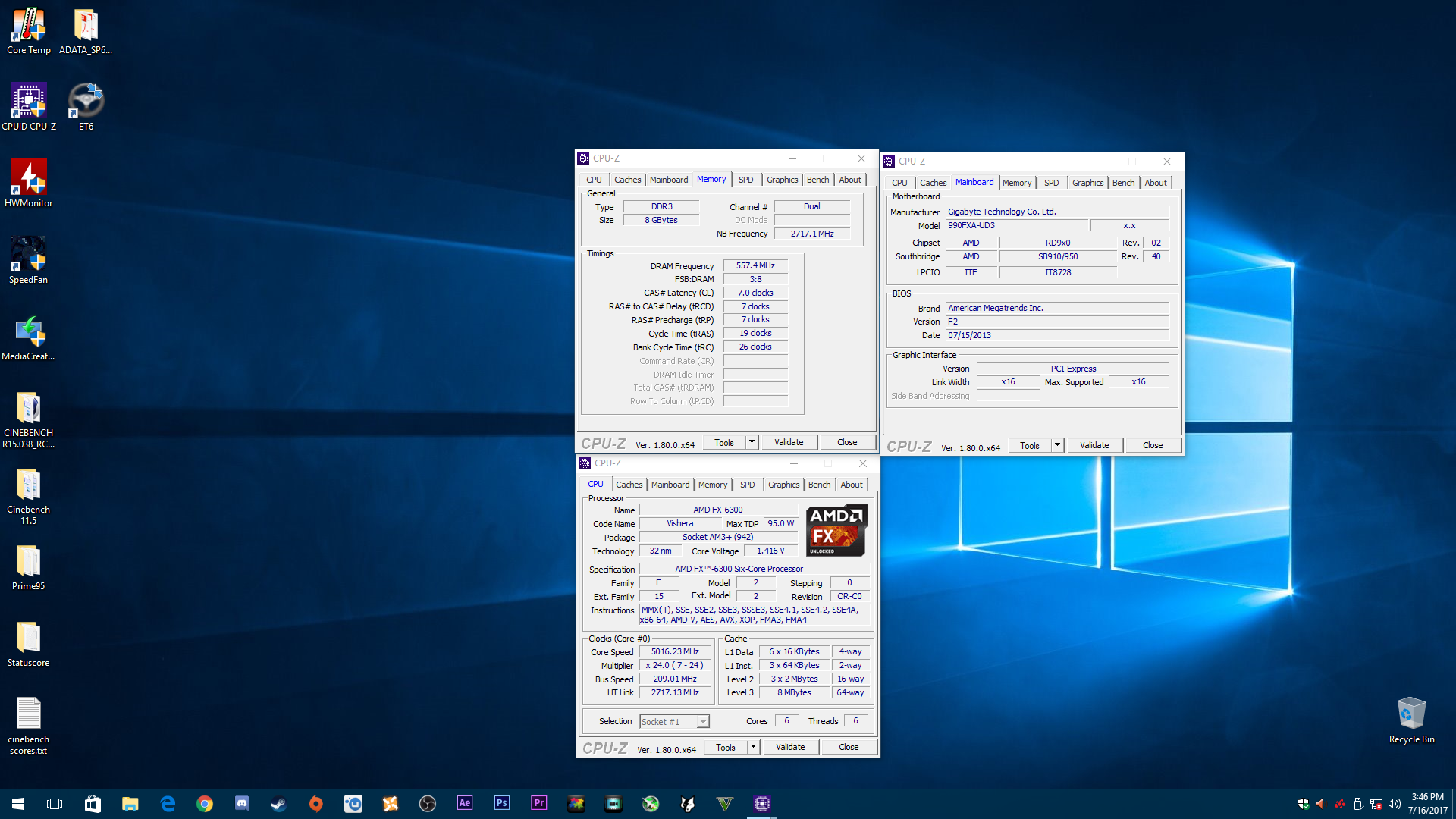This screenshot has height=819, width=1456.
Task: Open the Statuscore folder on desktop
Action: (28, 644)
